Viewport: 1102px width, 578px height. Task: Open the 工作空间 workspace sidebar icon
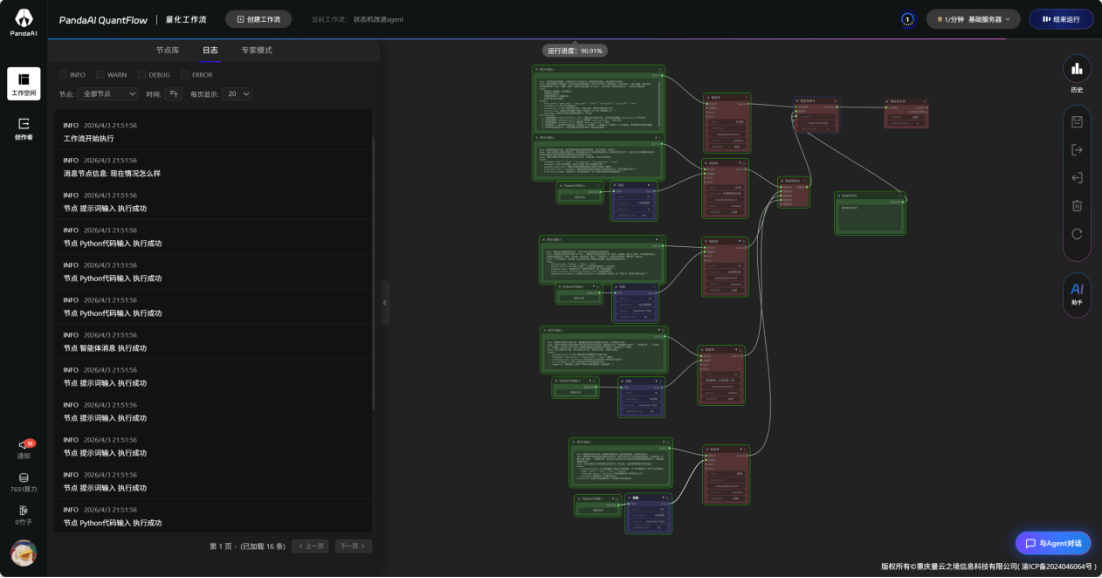[24, 83]
